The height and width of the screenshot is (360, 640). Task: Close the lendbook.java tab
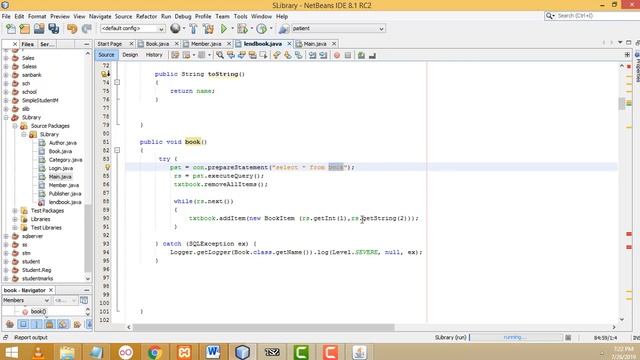point(289,44)
